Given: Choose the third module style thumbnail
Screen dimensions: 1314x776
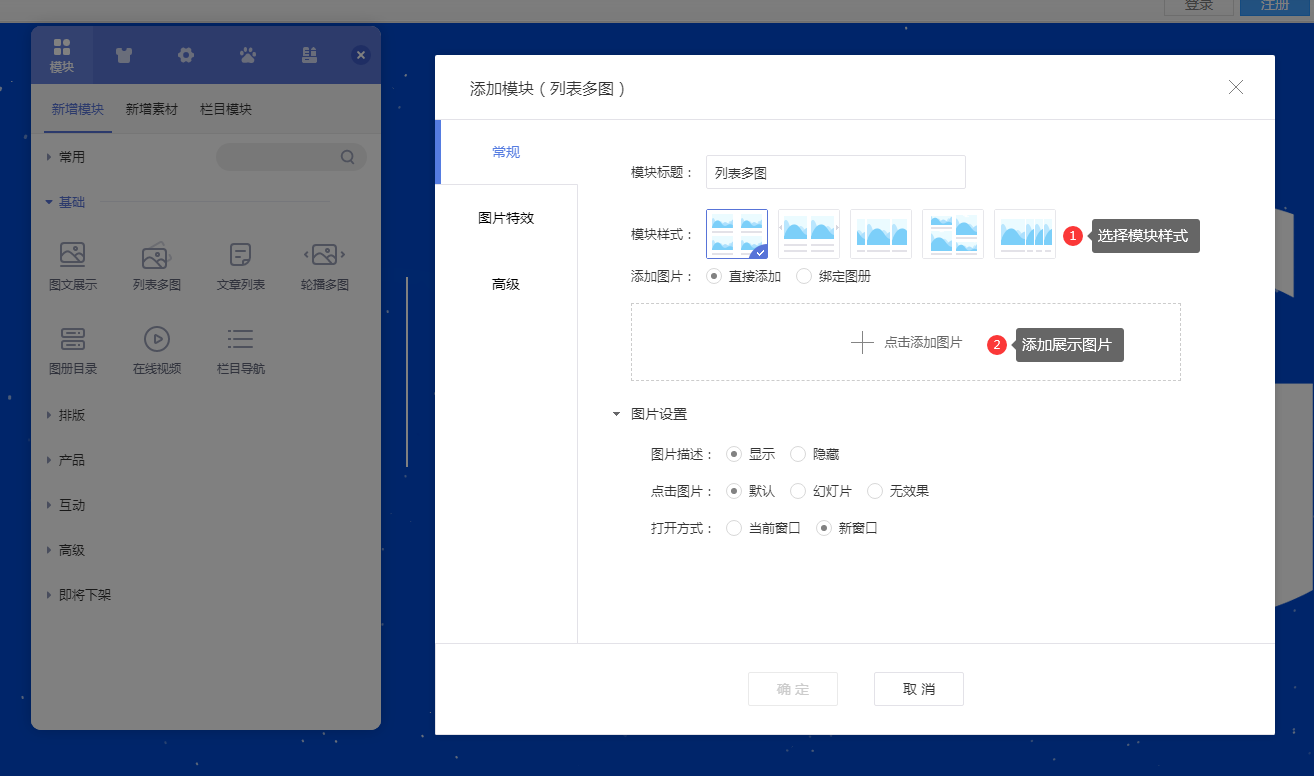Looking at the screenshot, I should pos(881,234).
